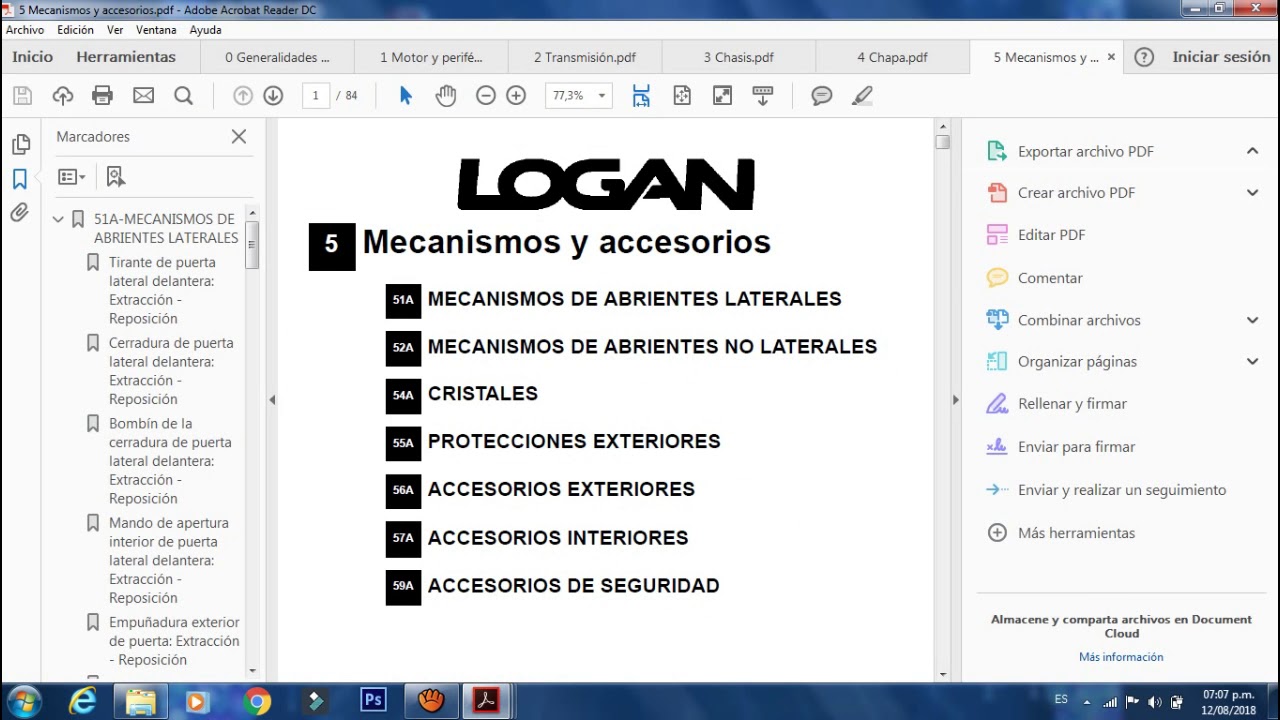Close the Marcadores panel

pyautogui.click(x=239, y=137)
